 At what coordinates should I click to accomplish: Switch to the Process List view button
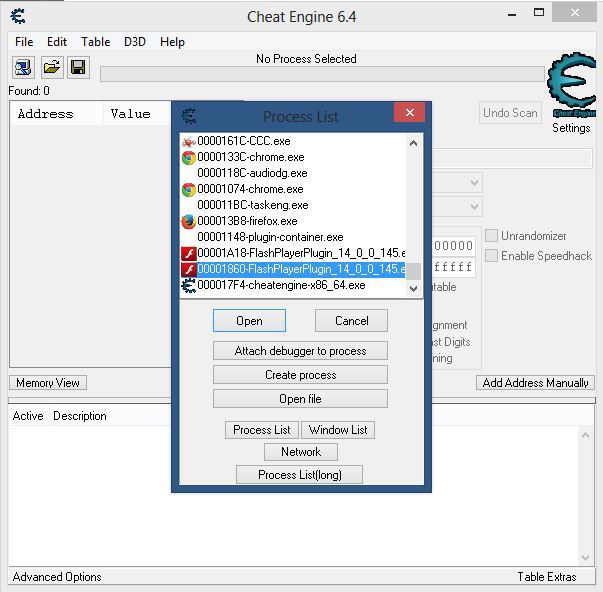262,430
